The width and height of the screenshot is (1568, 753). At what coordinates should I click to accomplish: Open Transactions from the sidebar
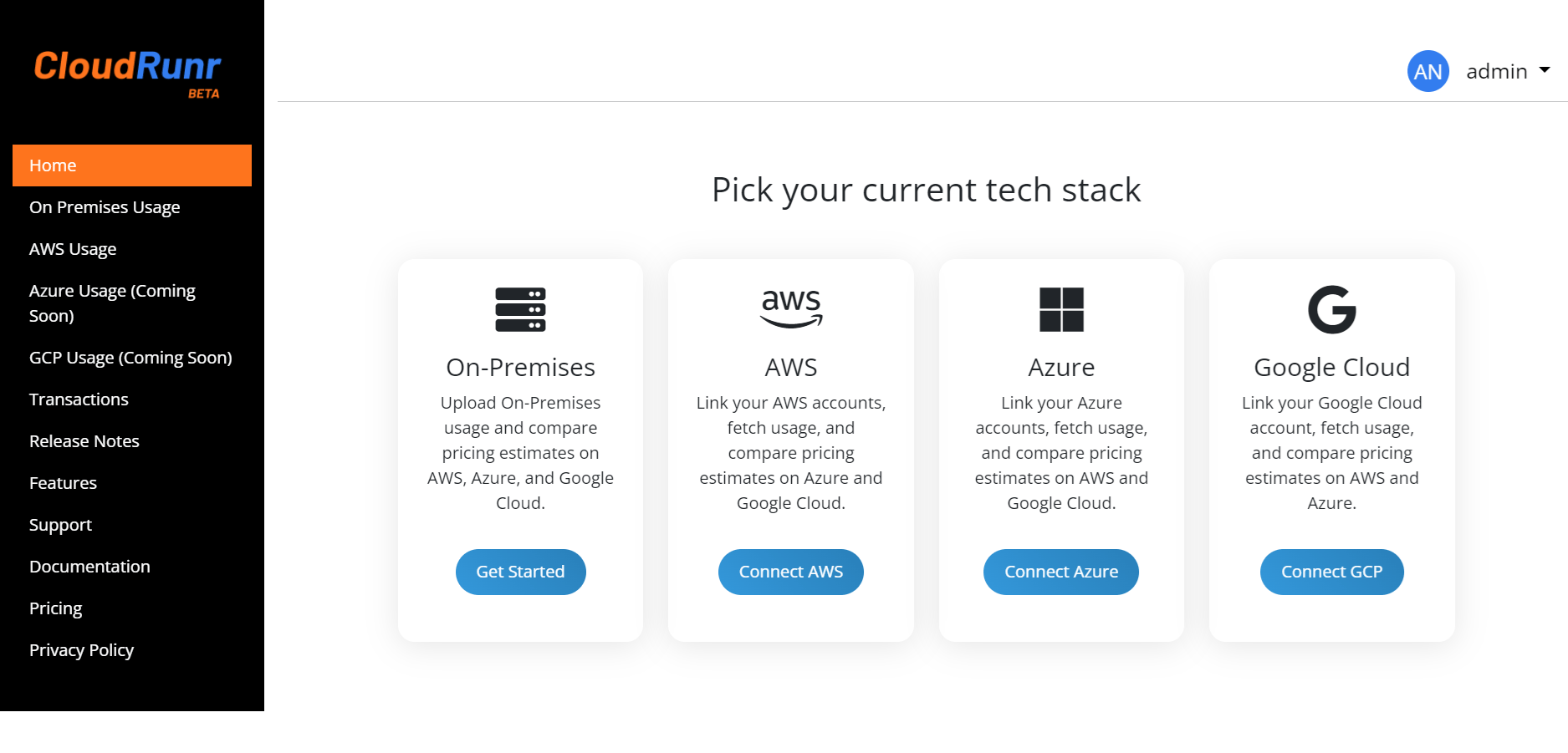(x=79, y=399)
